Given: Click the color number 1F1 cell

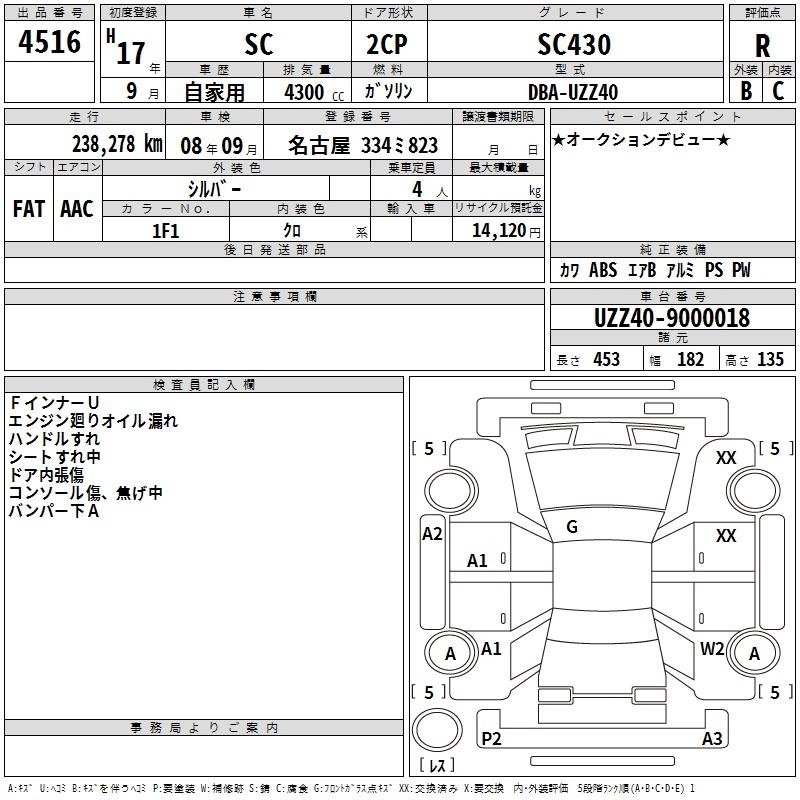Looking at the screenshot, I should 165,230.
